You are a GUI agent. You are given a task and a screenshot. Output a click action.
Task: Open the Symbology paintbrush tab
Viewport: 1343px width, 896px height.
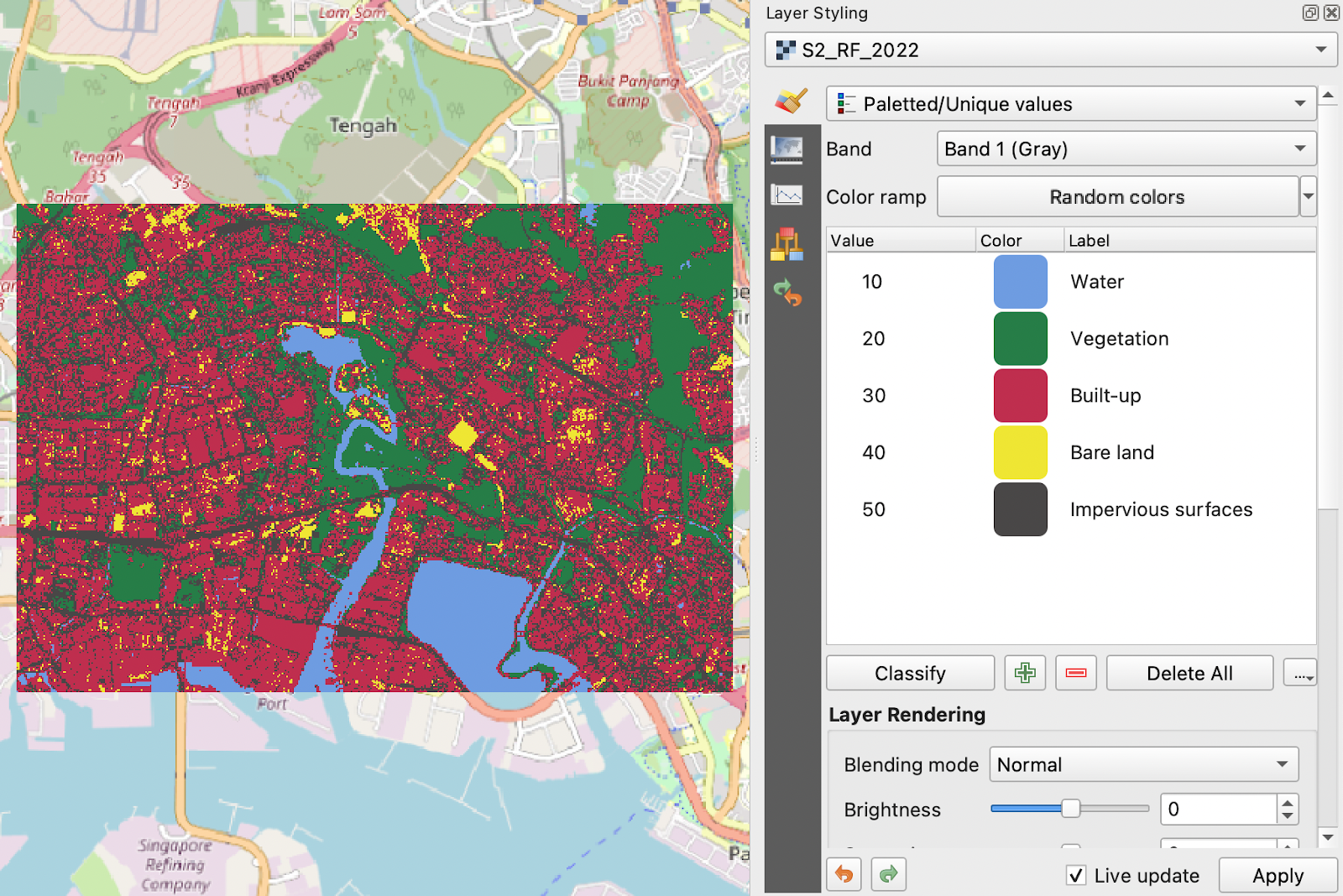tap(791, 102)
